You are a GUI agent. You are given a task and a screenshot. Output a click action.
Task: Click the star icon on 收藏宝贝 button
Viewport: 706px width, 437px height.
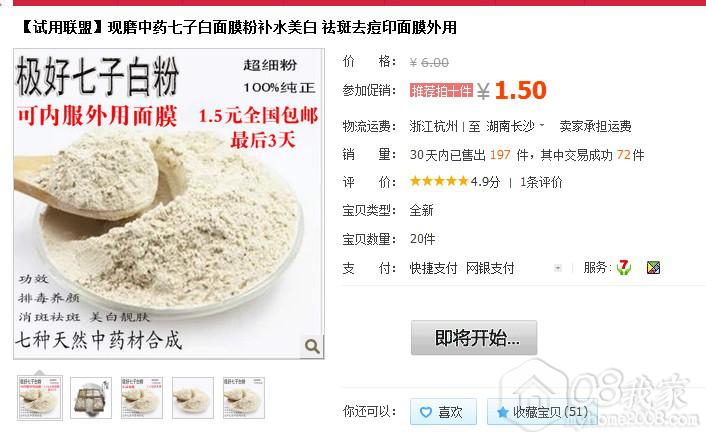coord(502,412)
